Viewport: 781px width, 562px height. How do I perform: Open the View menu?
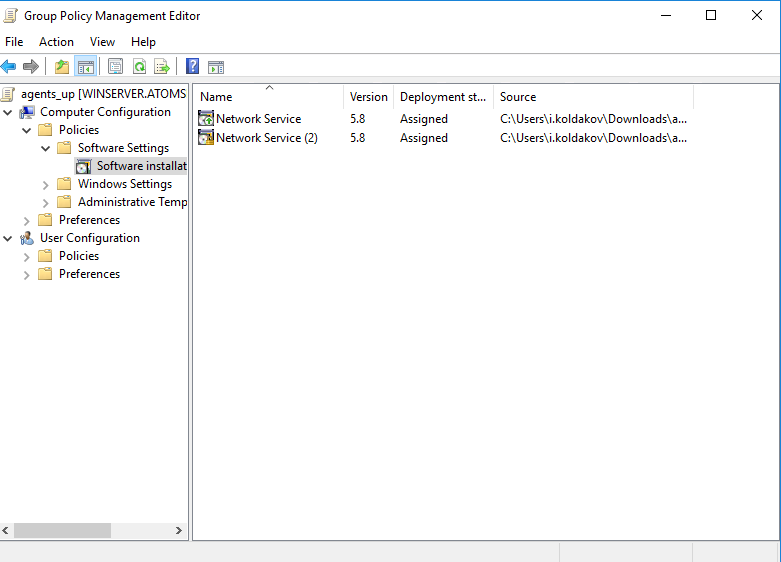pos(102,42)
